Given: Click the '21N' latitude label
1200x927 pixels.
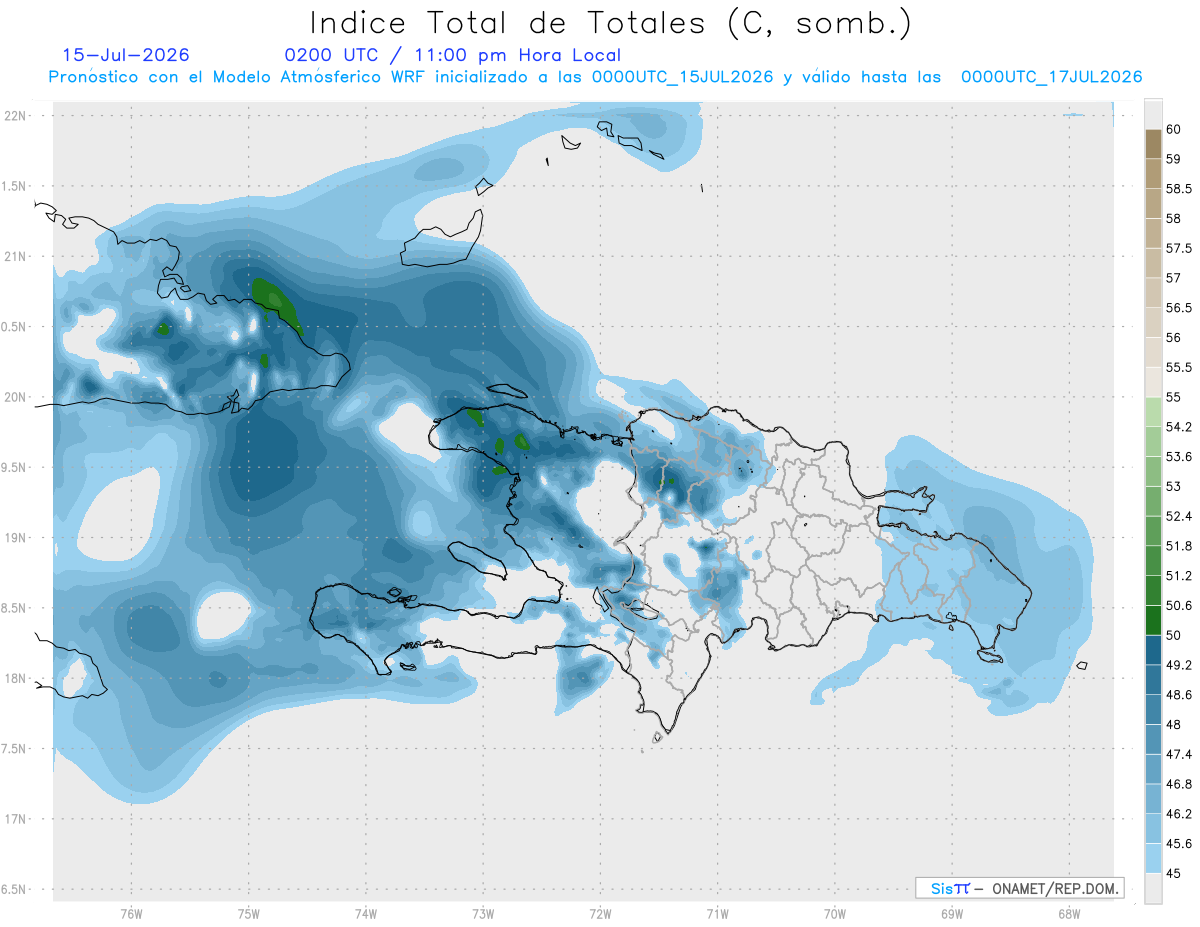Looking at the screenshot, I should click(14, 256).
